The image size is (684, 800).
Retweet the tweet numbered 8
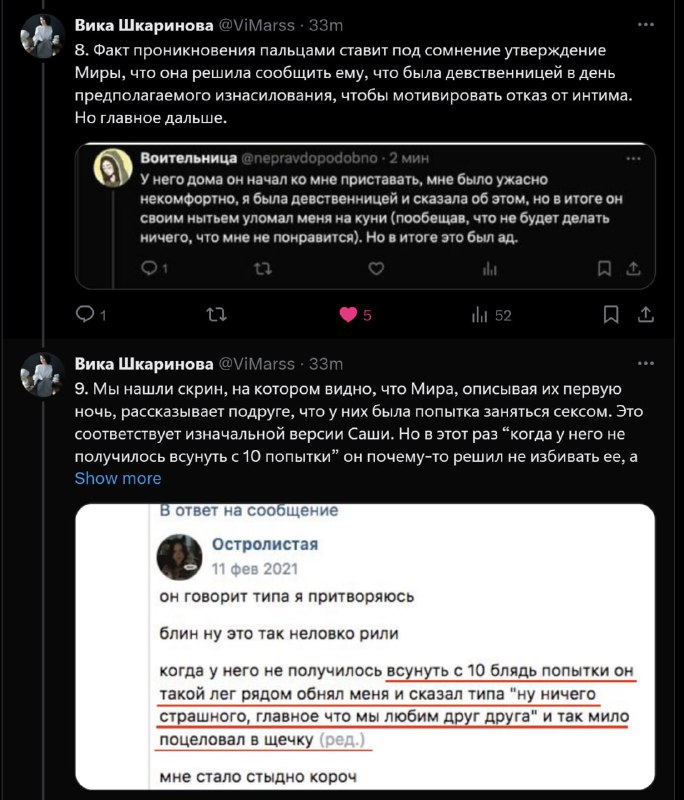(216, 314)
